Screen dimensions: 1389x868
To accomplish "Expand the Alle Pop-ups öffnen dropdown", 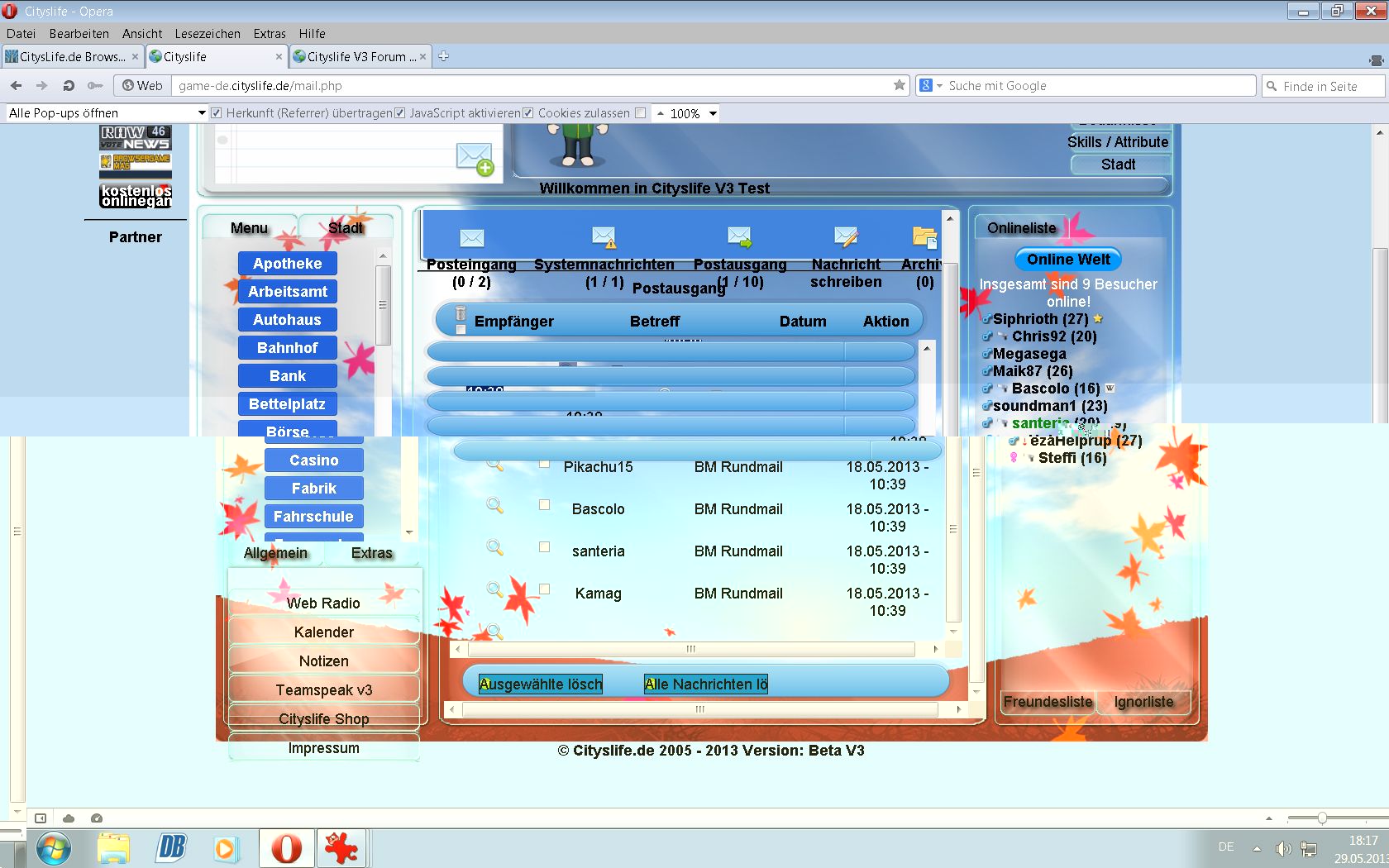I will click(201, 113).
